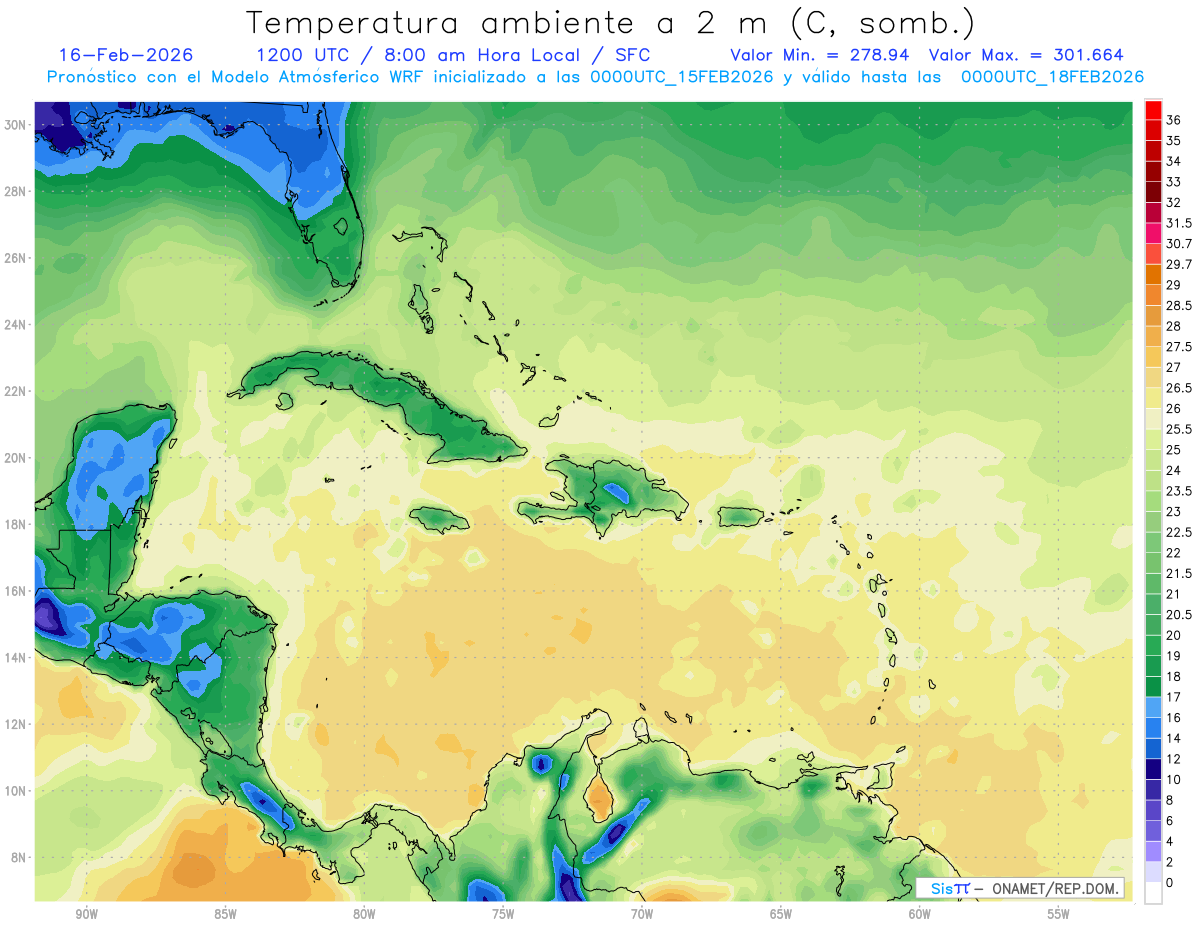The height and width of the screenshot is (927, 1200).
Task: Click the '29.7' value on the color scale
Action: (x=1179, y=264)
